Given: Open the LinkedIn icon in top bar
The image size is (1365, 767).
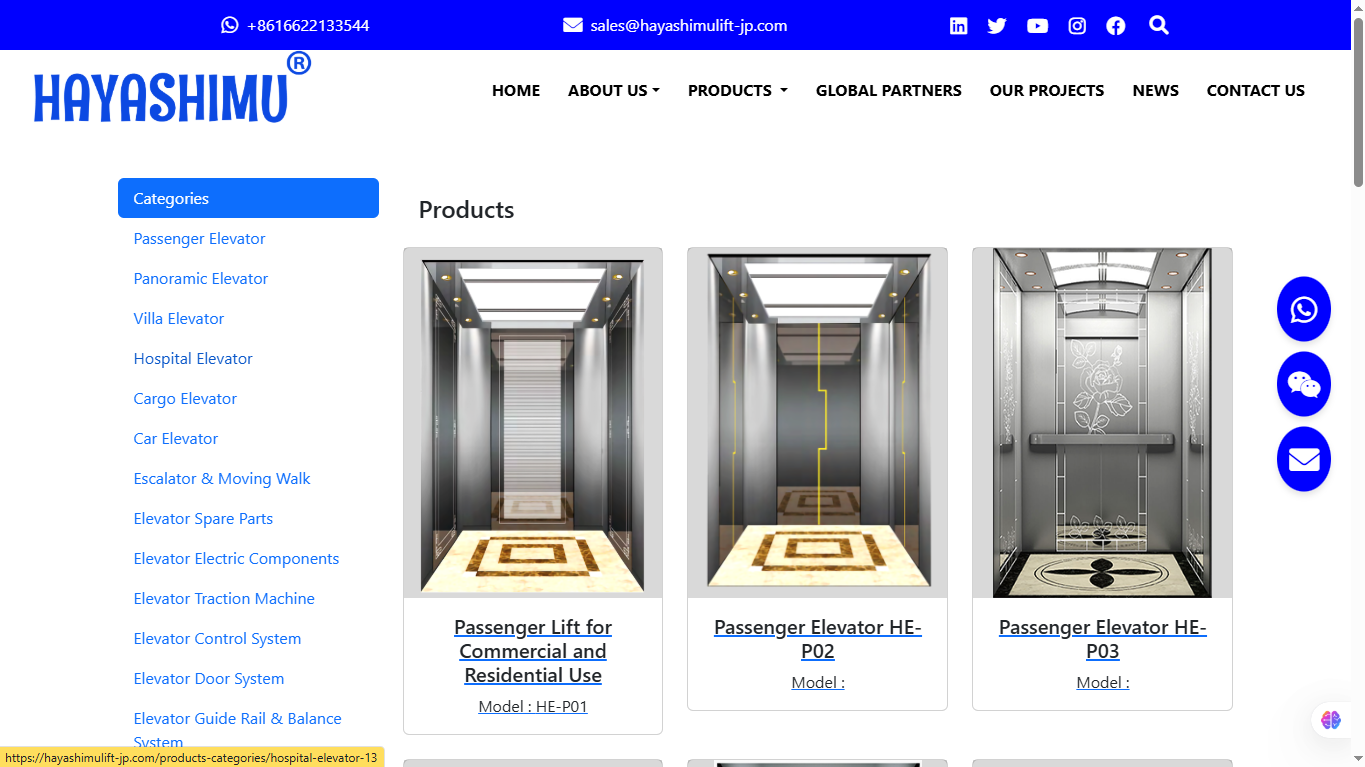Looking at the screenshot, I should click(x=958, y=26).
